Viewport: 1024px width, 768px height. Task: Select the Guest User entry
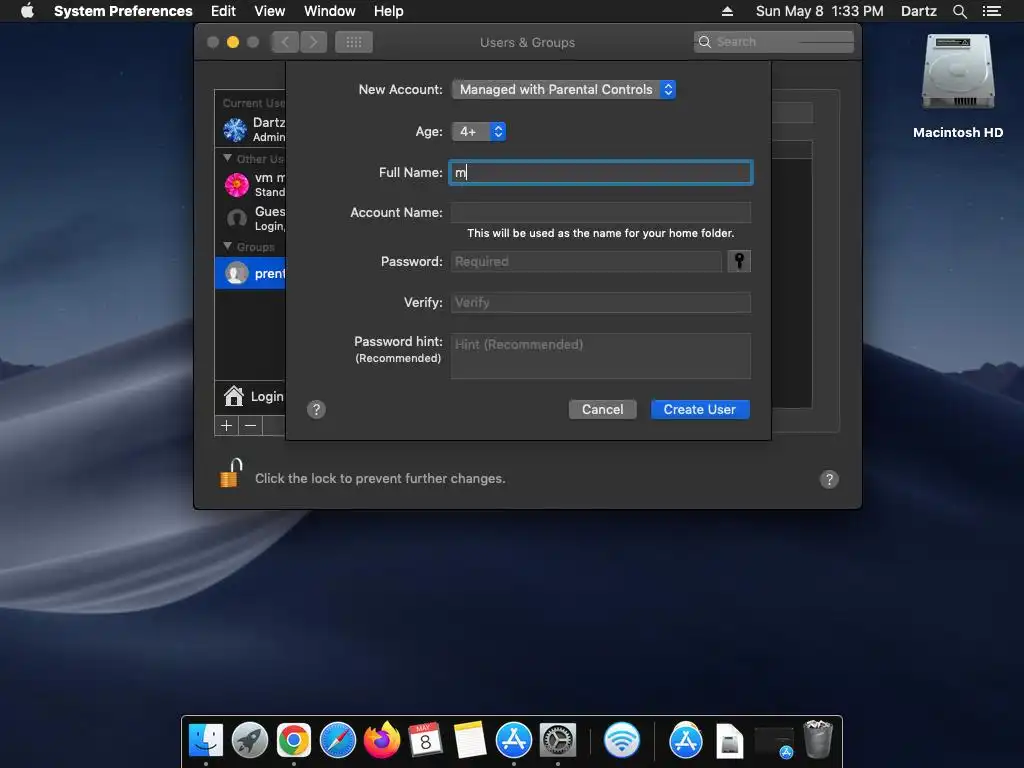[x=250, y=218]
